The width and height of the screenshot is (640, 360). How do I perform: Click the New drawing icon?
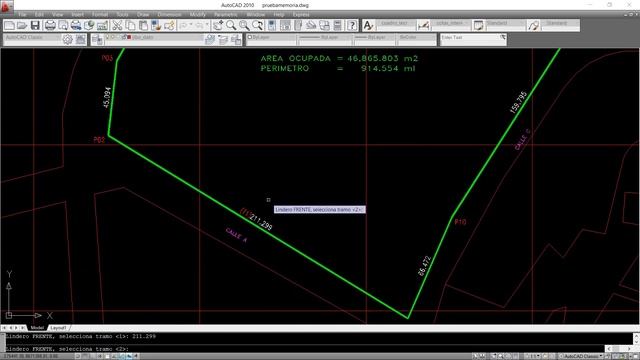9,26
